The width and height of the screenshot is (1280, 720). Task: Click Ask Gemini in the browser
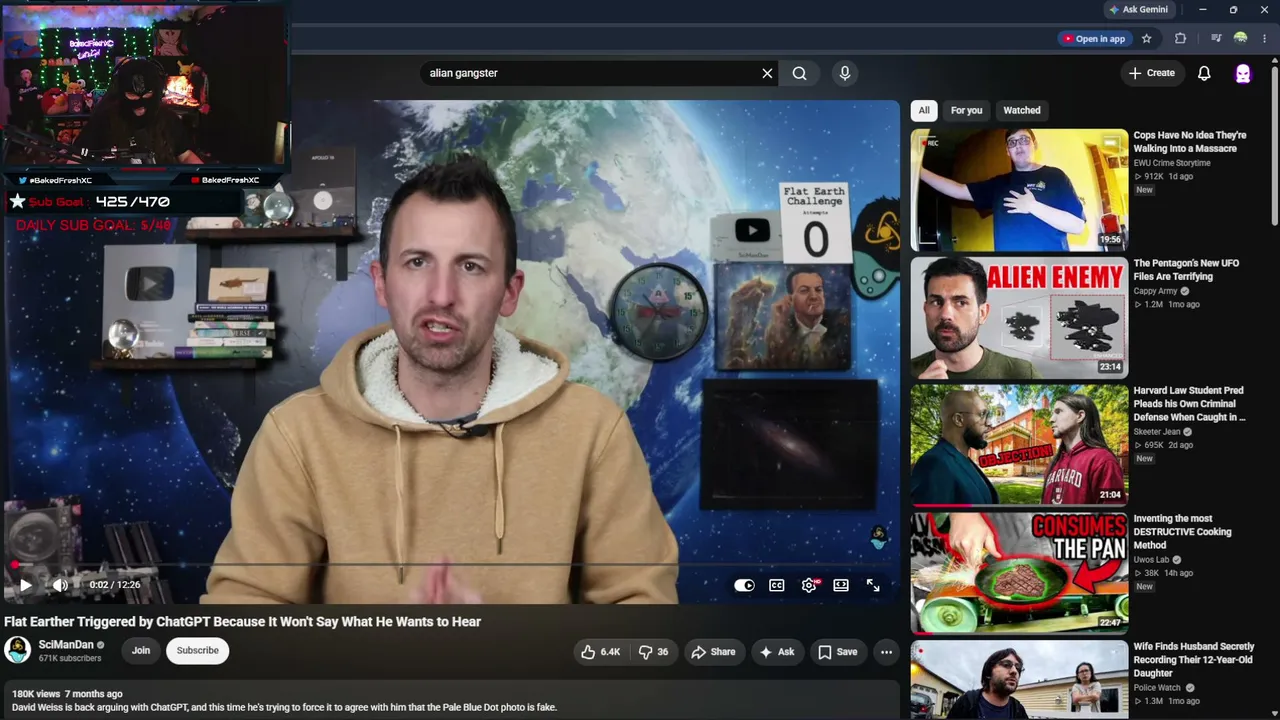click(1138, 10)
